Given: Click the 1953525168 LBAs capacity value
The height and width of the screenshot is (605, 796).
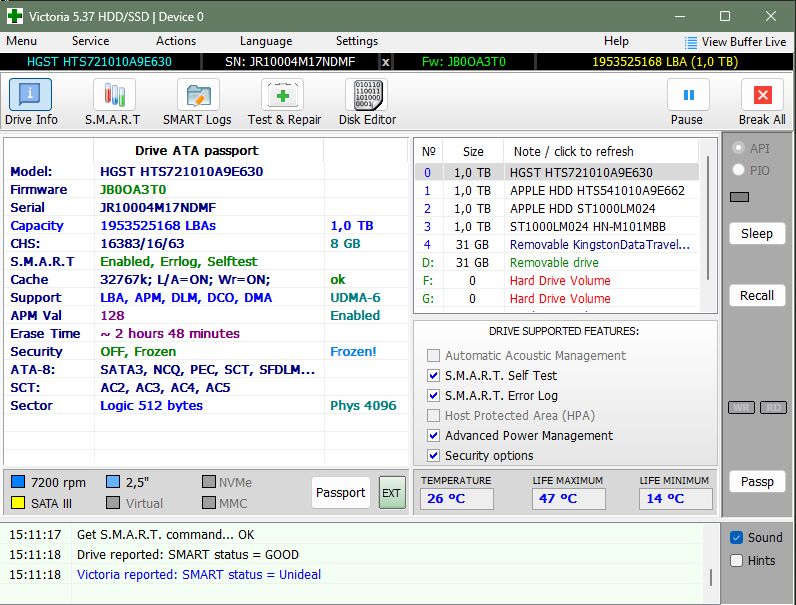Looking at the screenshot, I should pos(158,225).
